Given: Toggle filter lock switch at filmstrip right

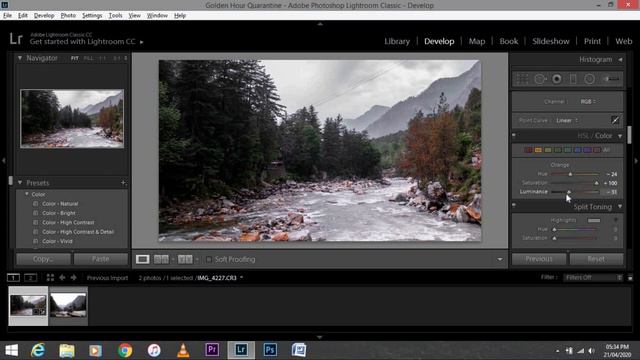Looking at the screenshot, I should 630,278.
